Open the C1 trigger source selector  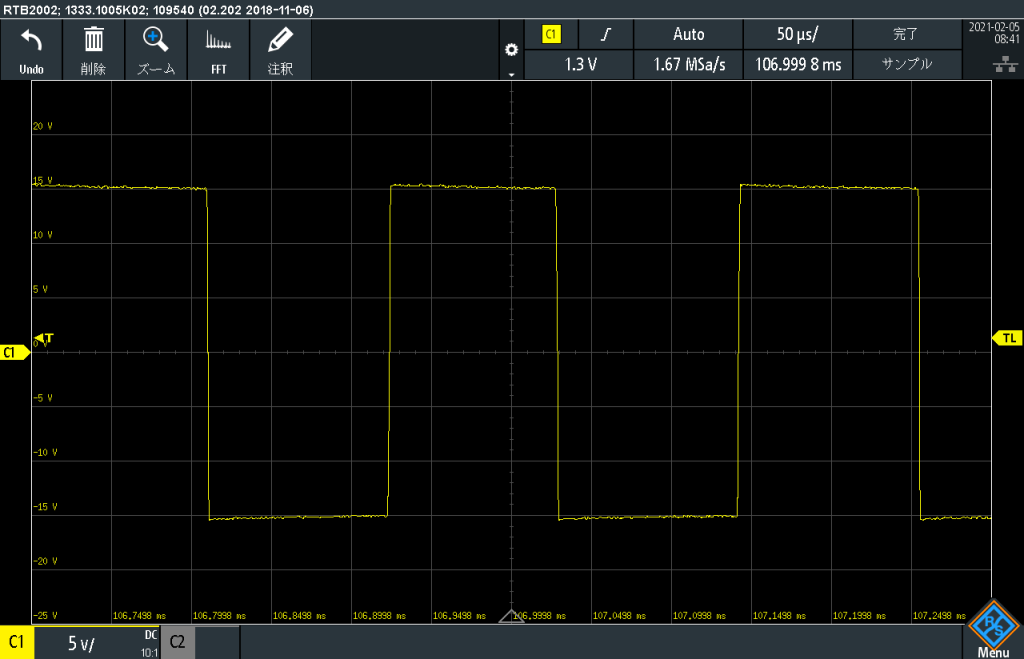(551, 34)
